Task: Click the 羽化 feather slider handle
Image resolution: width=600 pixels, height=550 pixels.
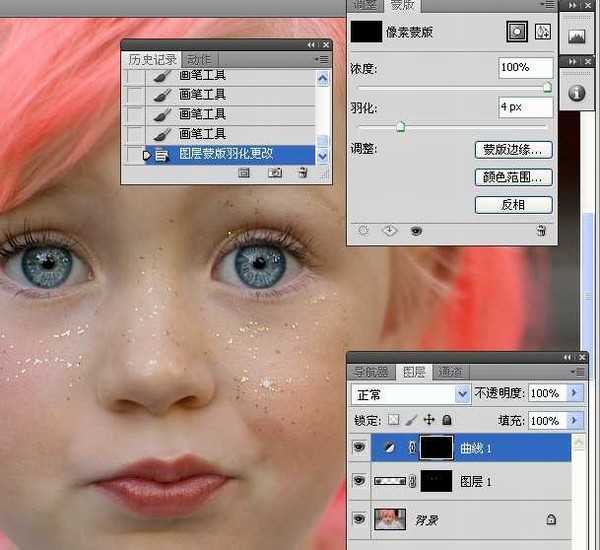Action: point(401,127)
